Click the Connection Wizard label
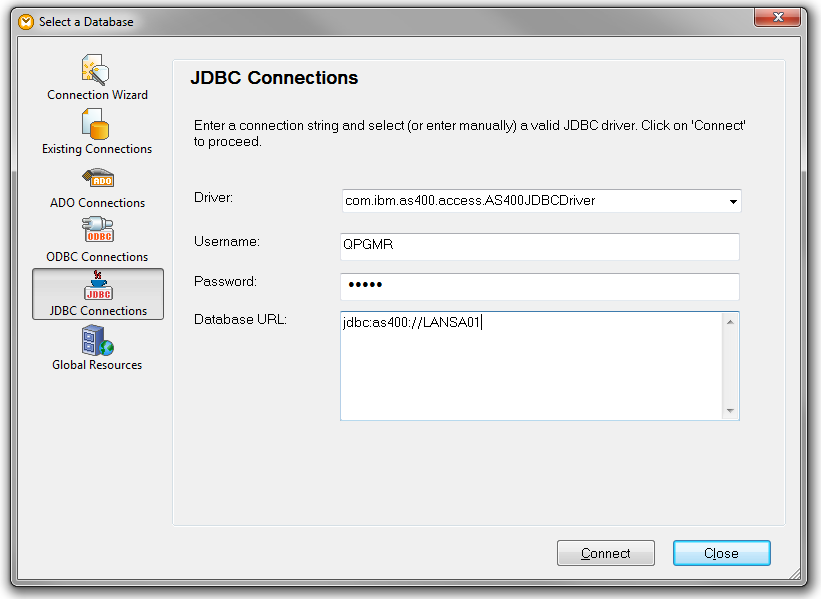The height and width of the screenshot is (599, 821). point(97,95)
